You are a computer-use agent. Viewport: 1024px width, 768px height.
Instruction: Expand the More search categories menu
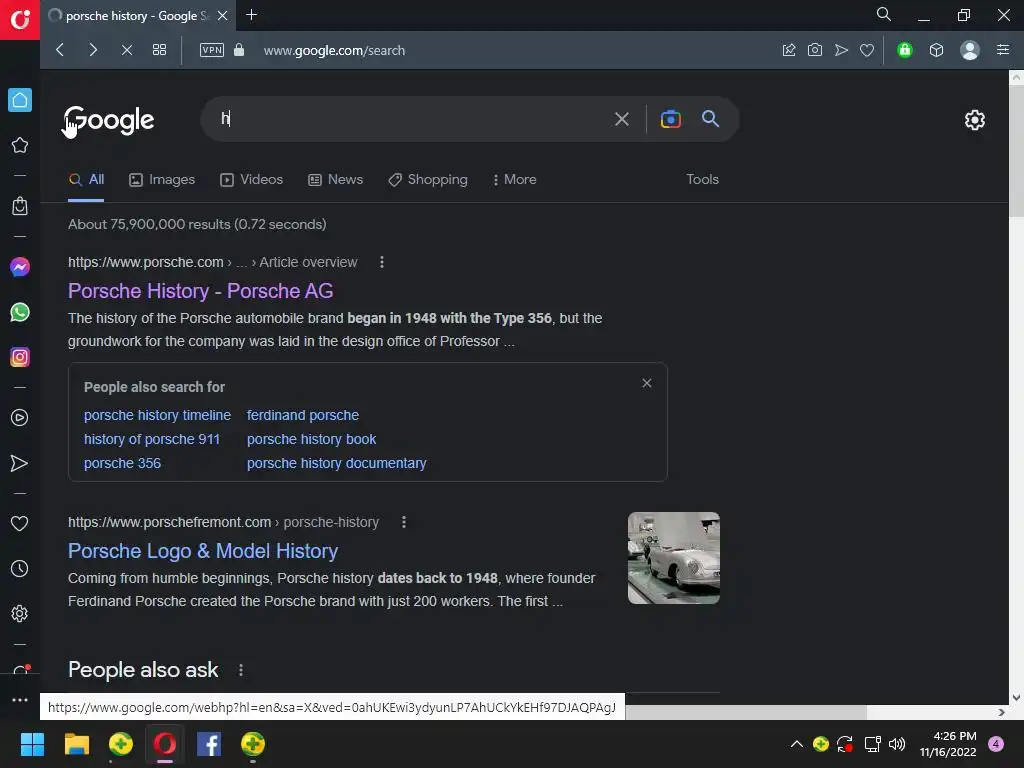tap(515, 180)
